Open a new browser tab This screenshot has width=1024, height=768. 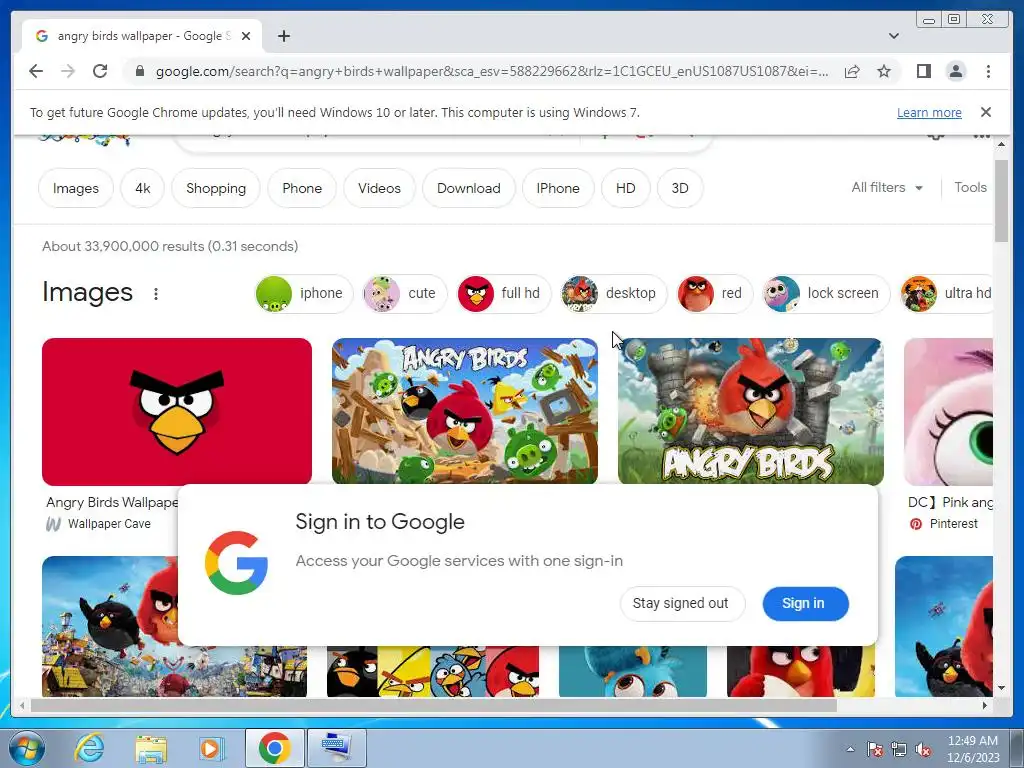[x=283, y=36]
